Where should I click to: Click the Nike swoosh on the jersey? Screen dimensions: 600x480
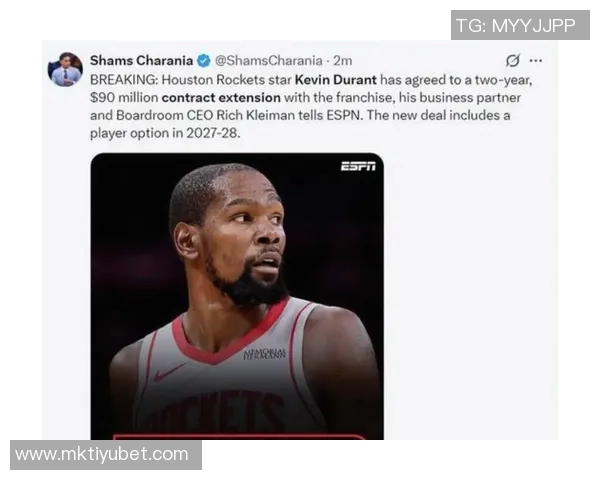tap(168, 372)
